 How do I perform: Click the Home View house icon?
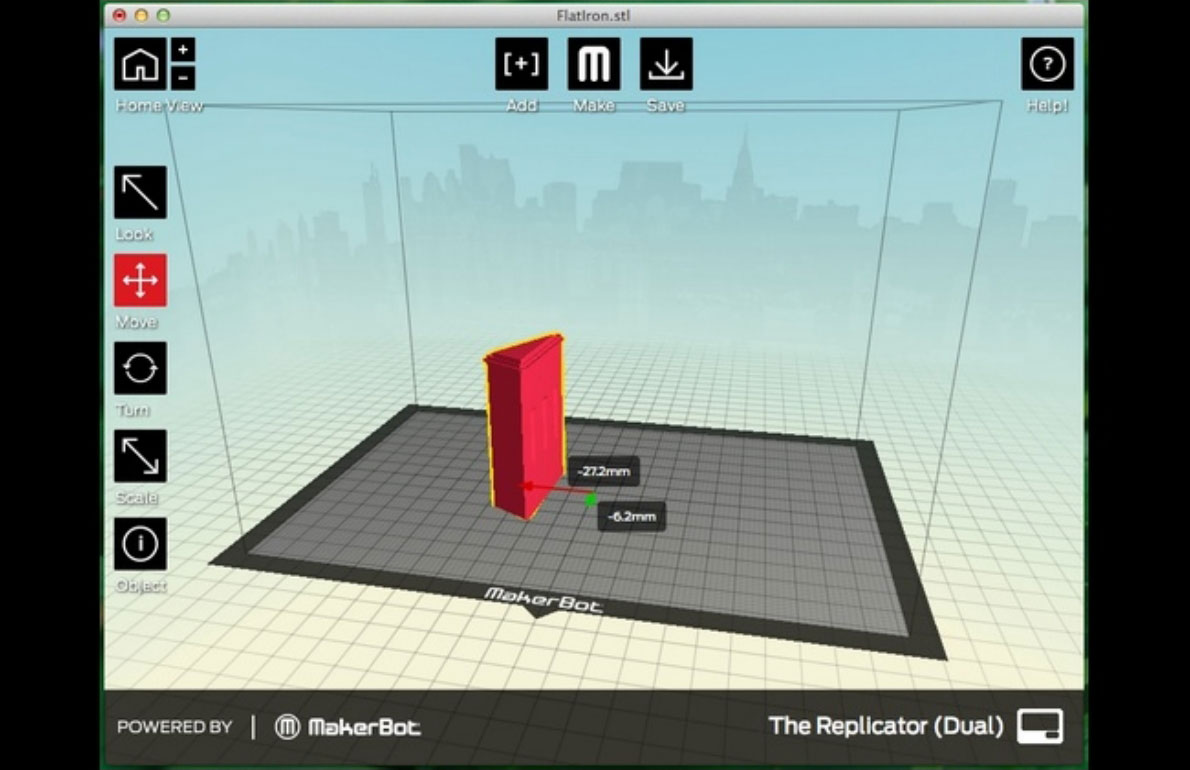tap(140, 65)
